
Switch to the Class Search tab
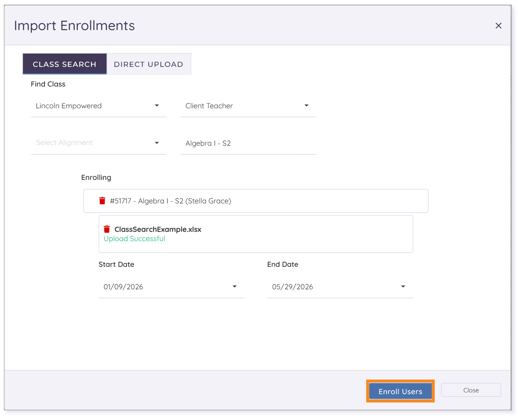(x=65, y=64)
